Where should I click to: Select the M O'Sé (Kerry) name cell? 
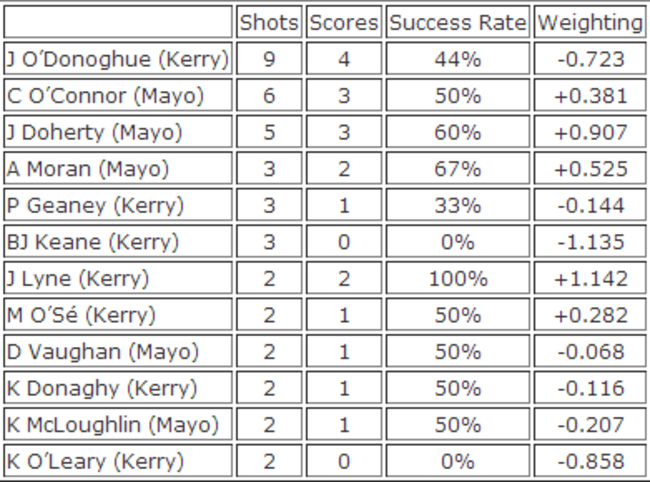tap(81, 315)
